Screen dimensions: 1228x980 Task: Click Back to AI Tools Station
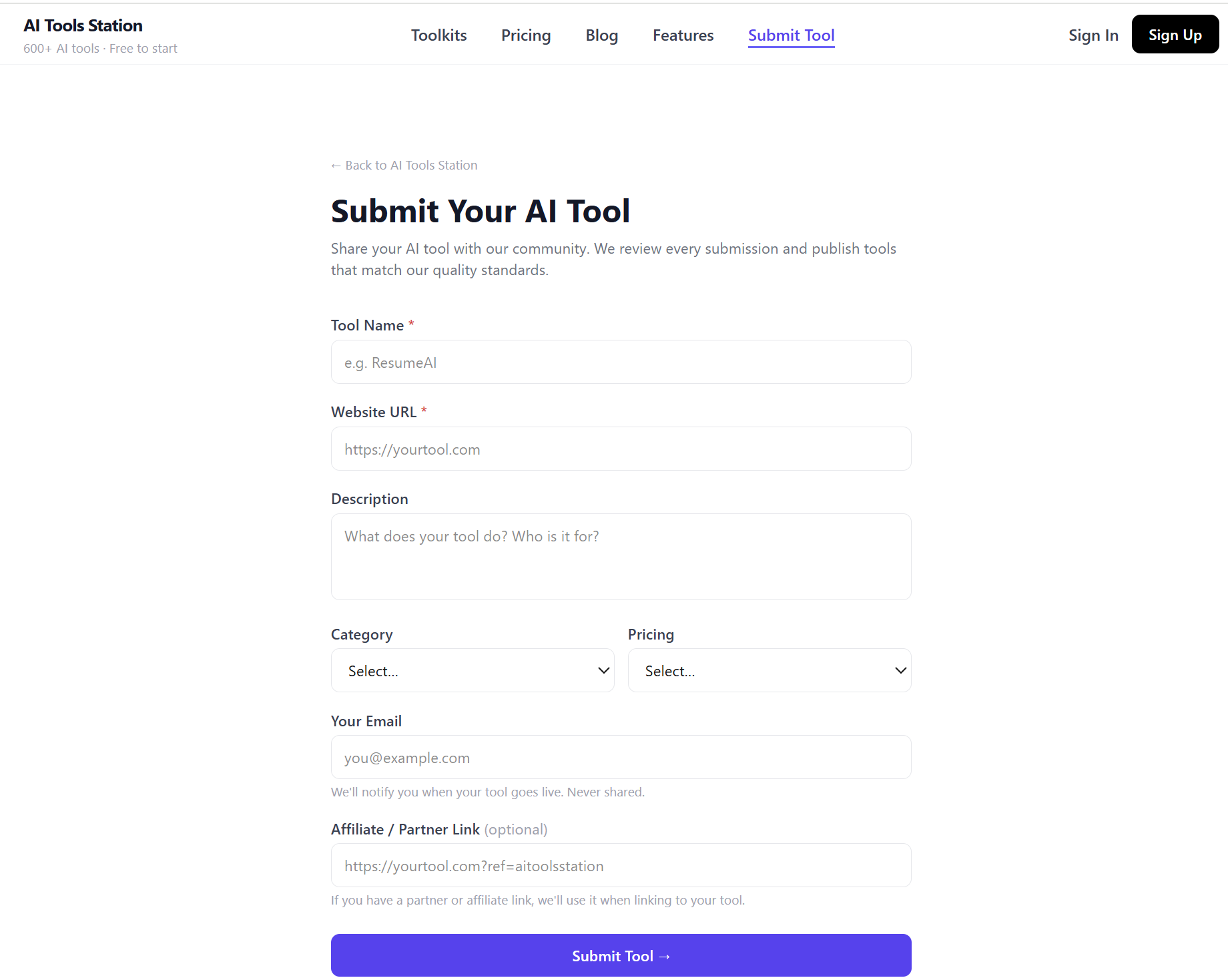pos(404,165)
